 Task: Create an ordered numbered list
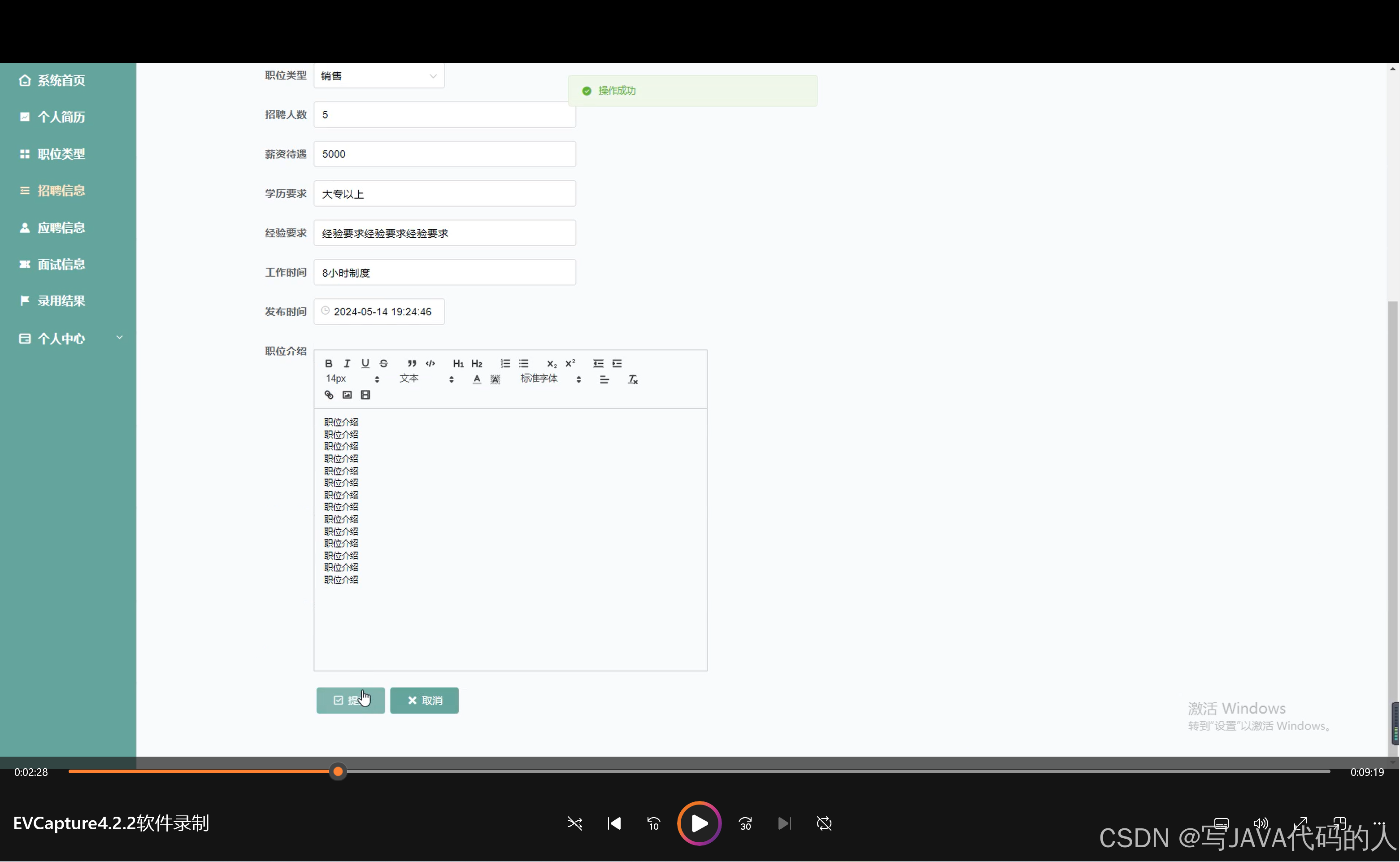click(x=505, y=363)
